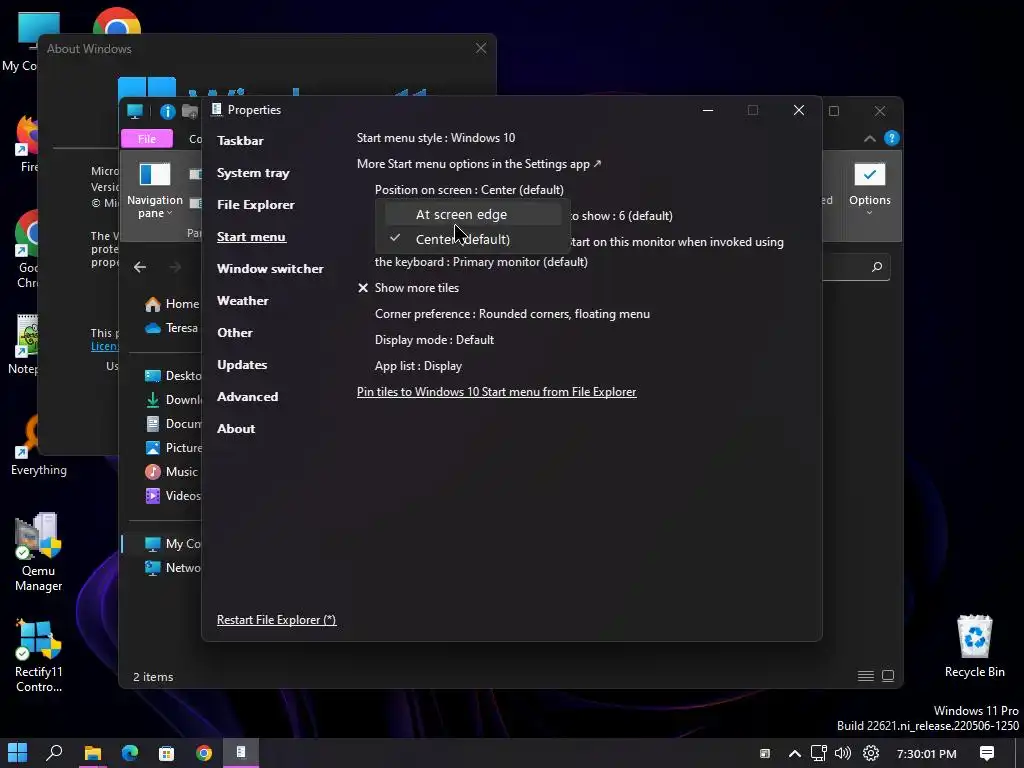Go back using Explorer back arrow
The height and width of the screenshot is (768, 1024).
(x=140, y=267)
